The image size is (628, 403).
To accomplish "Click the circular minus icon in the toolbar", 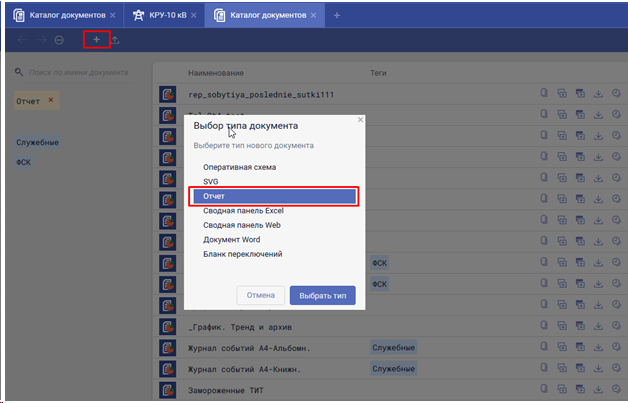I will click(59, 40).
